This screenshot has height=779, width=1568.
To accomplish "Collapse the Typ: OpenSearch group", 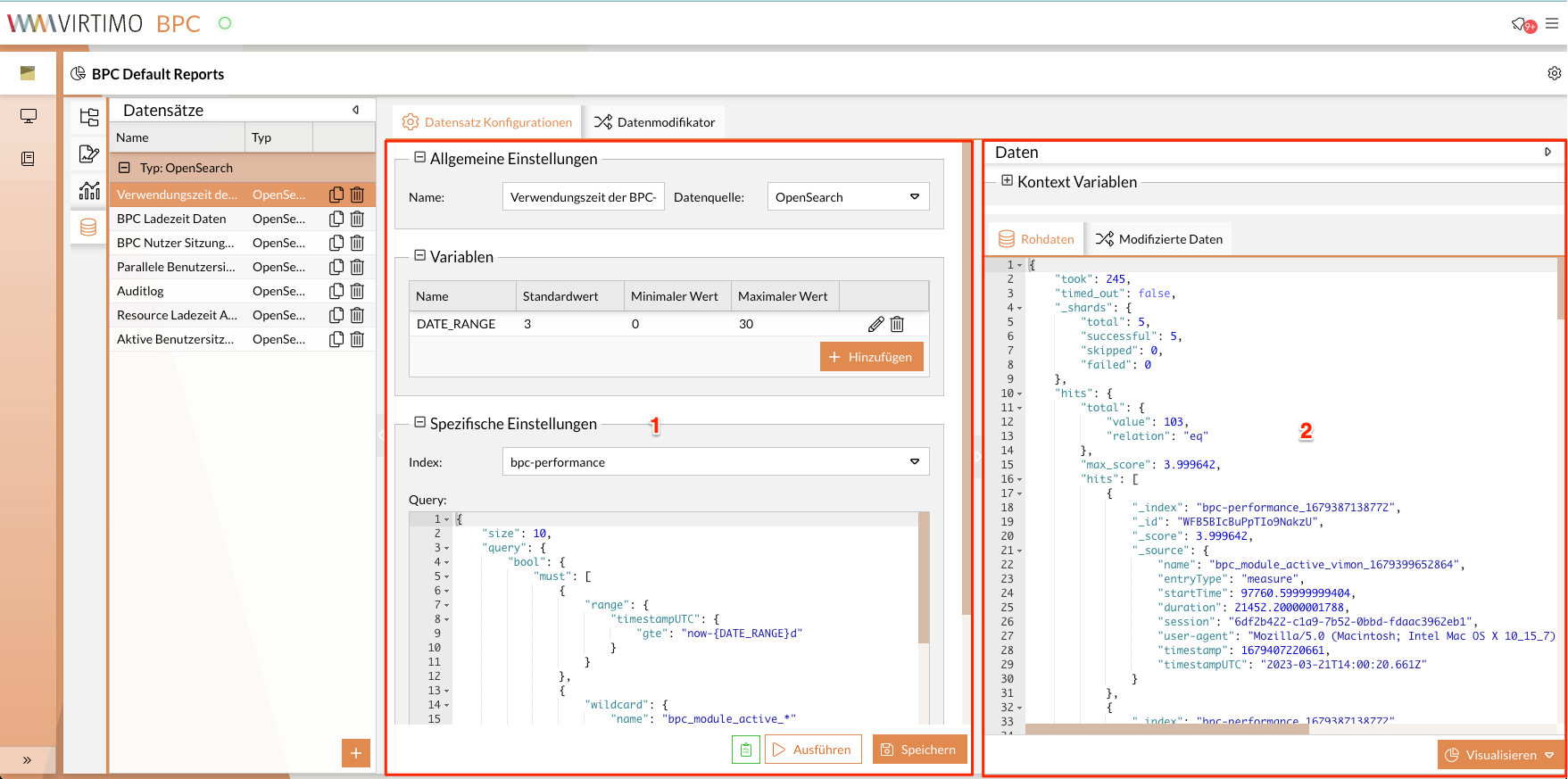I will point(125,168).
